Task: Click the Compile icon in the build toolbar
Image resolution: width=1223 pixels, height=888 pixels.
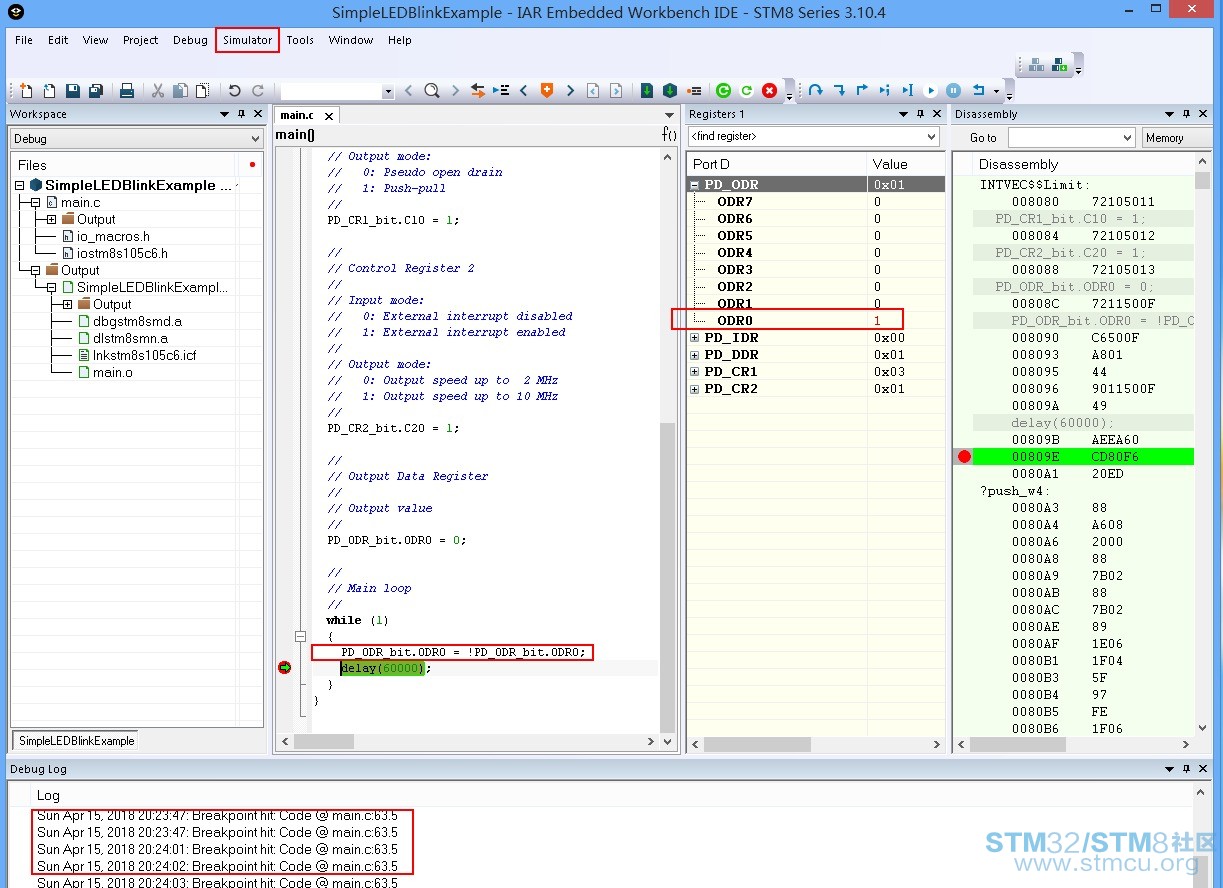Action: (1036, 65)
